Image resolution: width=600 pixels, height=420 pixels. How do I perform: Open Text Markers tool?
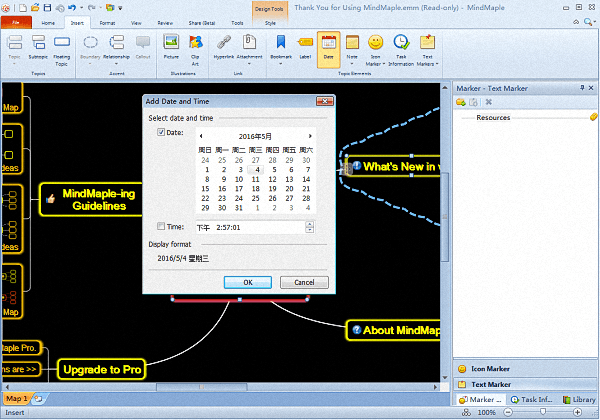point(427,50)
